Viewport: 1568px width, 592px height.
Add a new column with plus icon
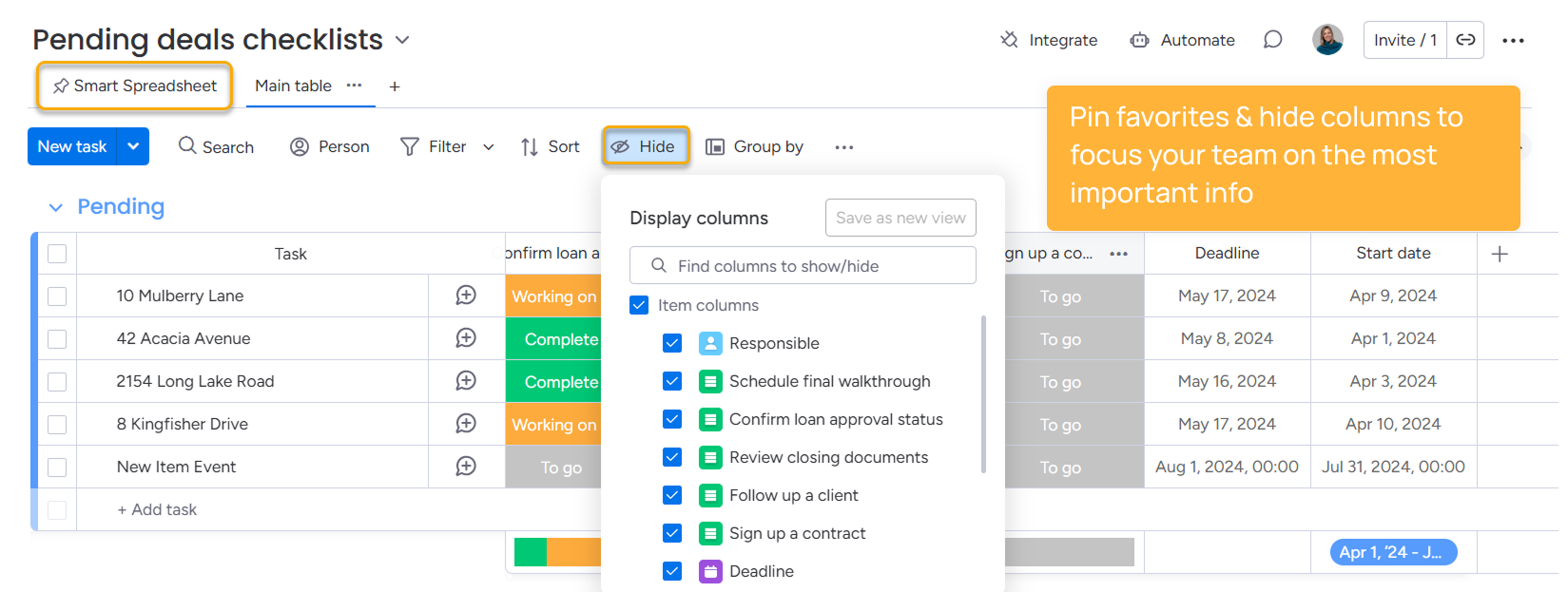1500,254
